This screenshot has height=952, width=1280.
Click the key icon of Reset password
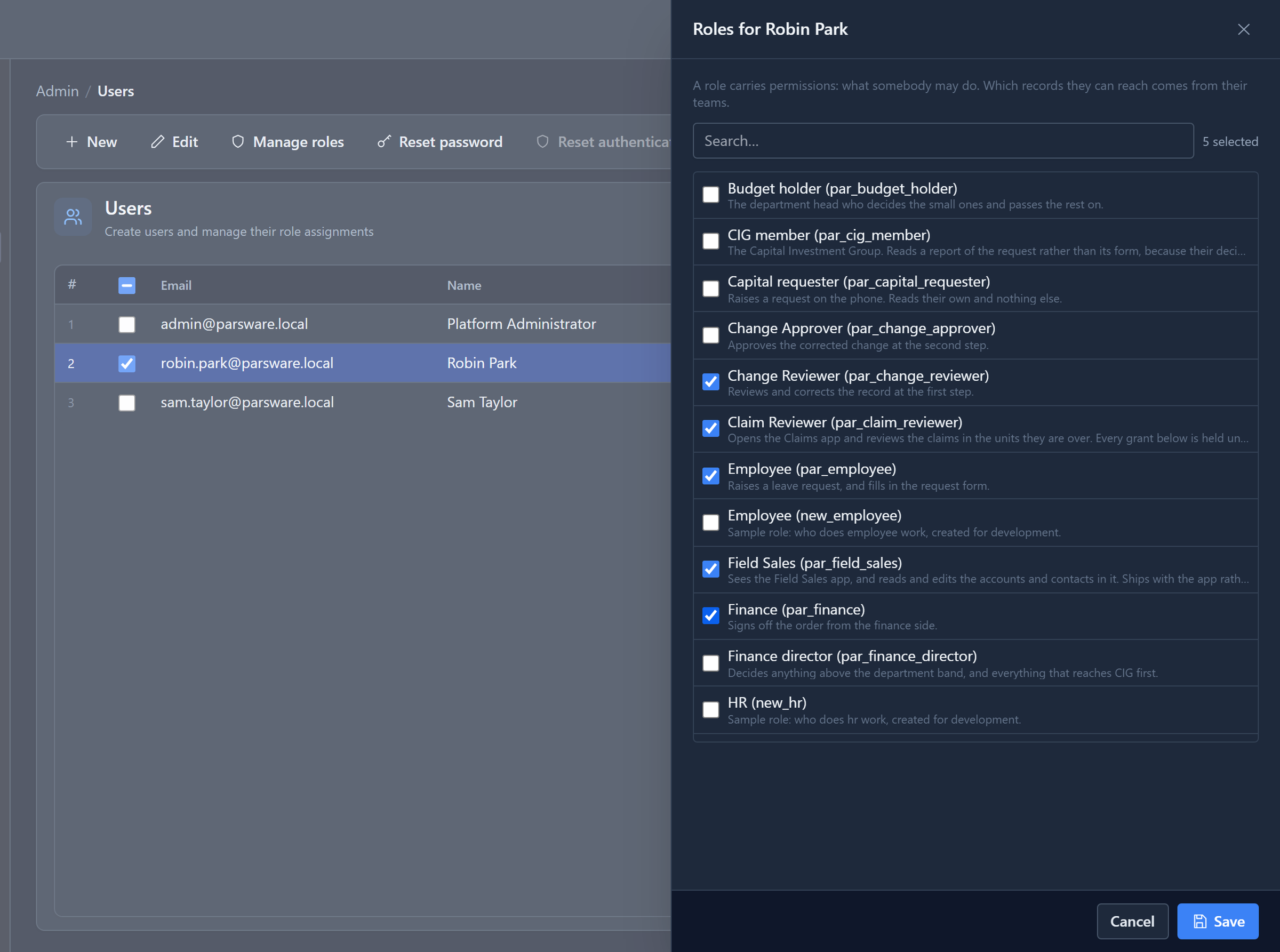pyautogui.click(x=384, y=142)
